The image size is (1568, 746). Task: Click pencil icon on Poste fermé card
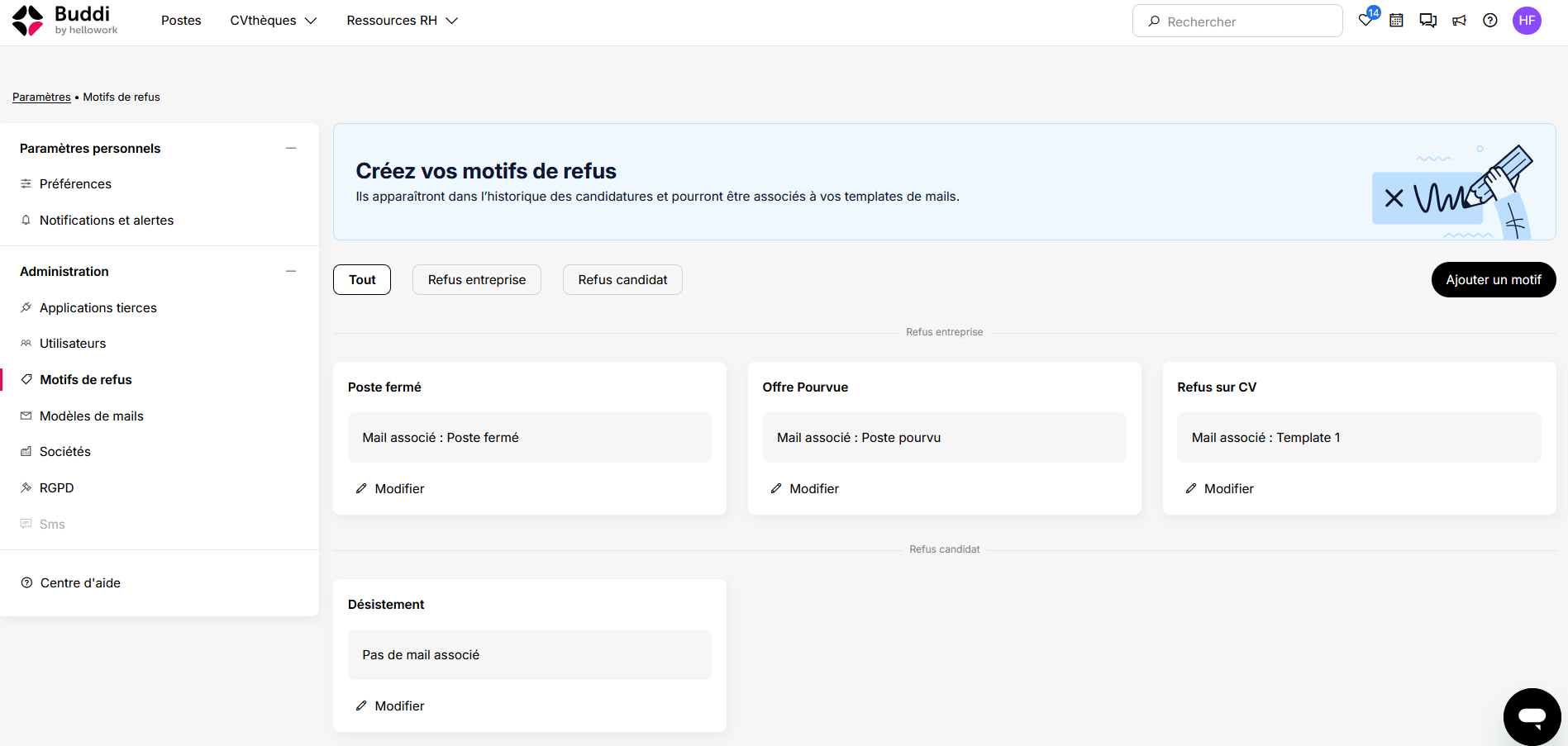click(x=361, y=488)
